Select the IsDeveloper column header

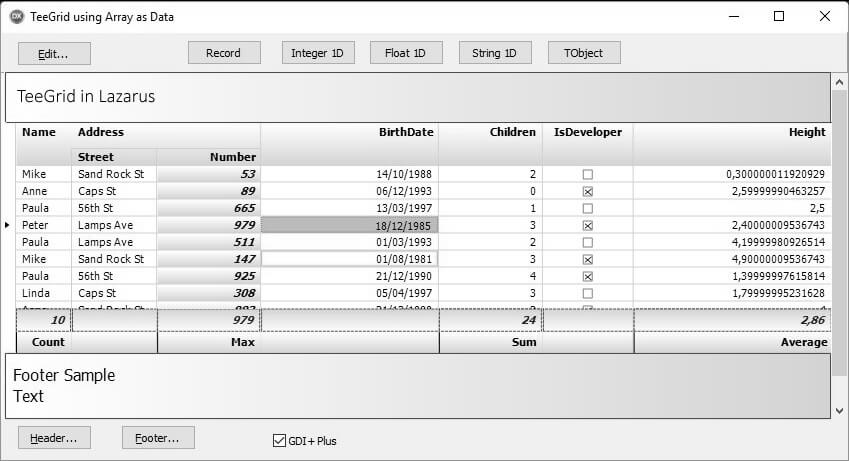[x=587, y=144]
